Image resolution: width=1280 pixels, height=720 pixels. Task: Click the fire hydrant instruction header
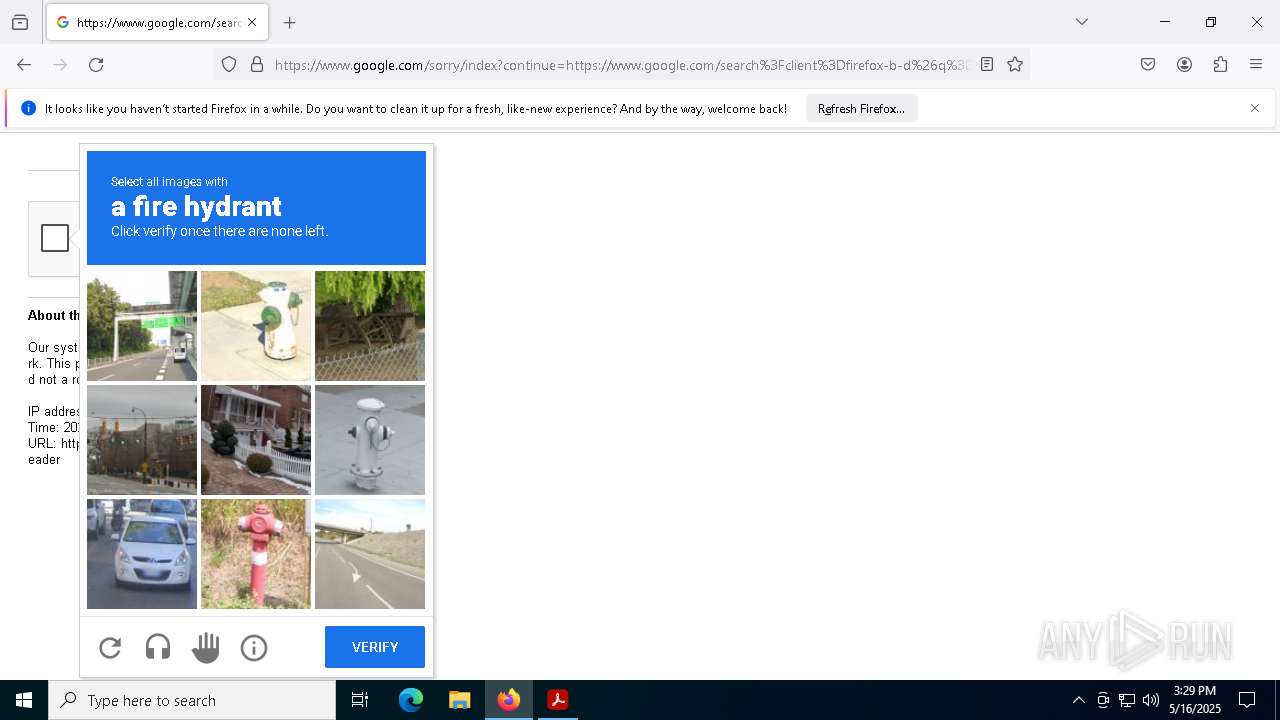coord(256,207)
